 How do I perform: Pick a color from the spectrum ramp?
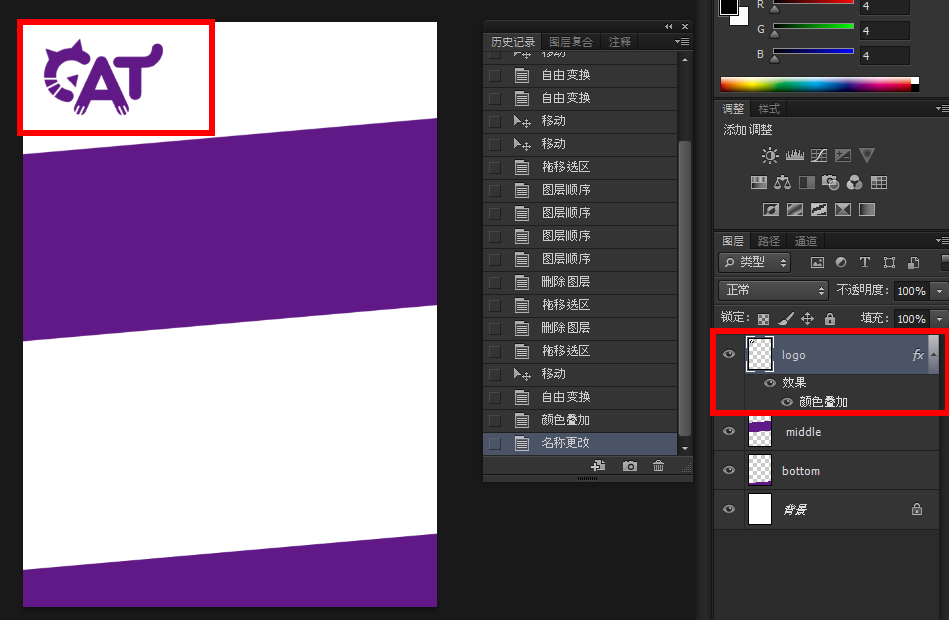(816, 84)
